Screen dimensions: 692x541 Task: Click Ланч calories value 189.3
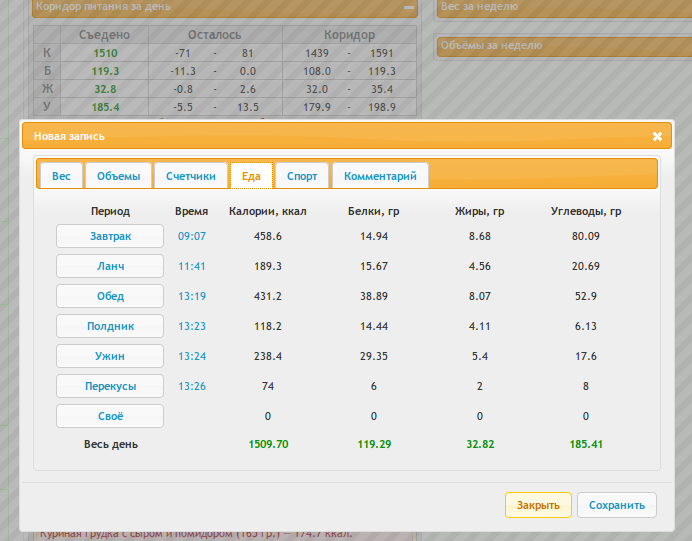point(268,266)
